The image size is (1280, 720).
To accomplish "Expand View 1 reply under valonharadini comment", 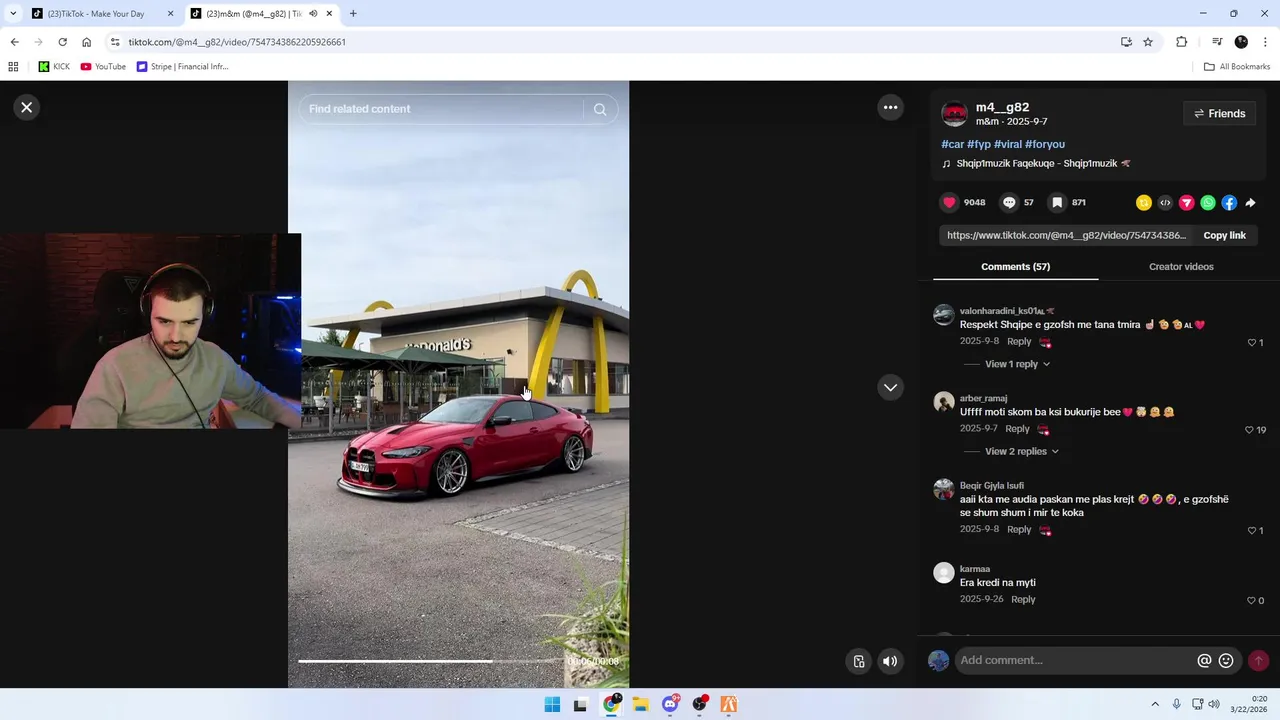I will click(x=1017, y=364).
